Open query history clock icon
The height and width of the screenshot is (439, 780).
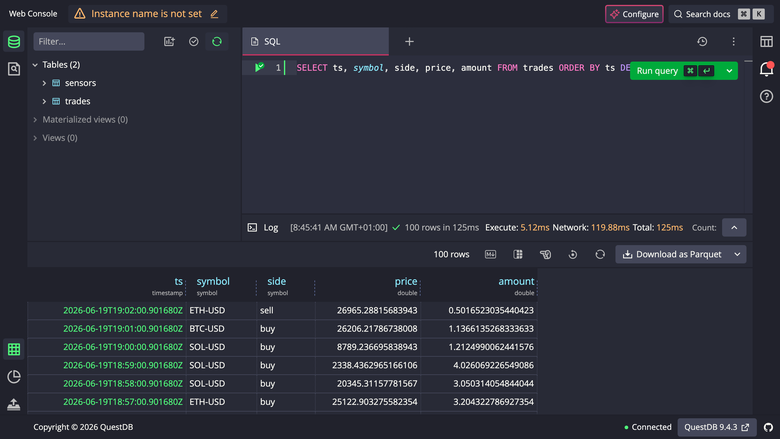[x=702, y=42]
